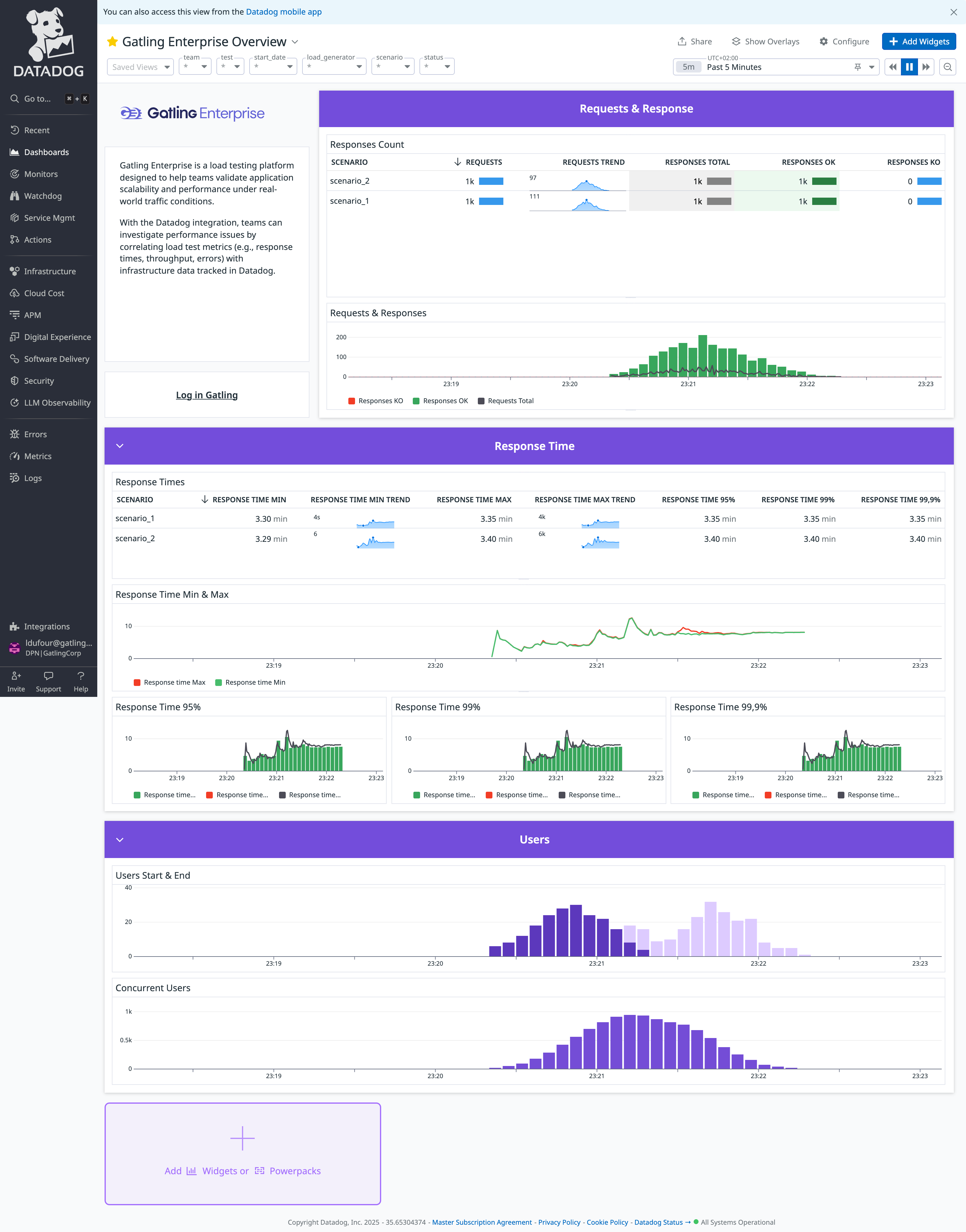Viewport: 966px width, 1232px height.
Task: Open LLM Observability icon
Action: coord(15,403)
